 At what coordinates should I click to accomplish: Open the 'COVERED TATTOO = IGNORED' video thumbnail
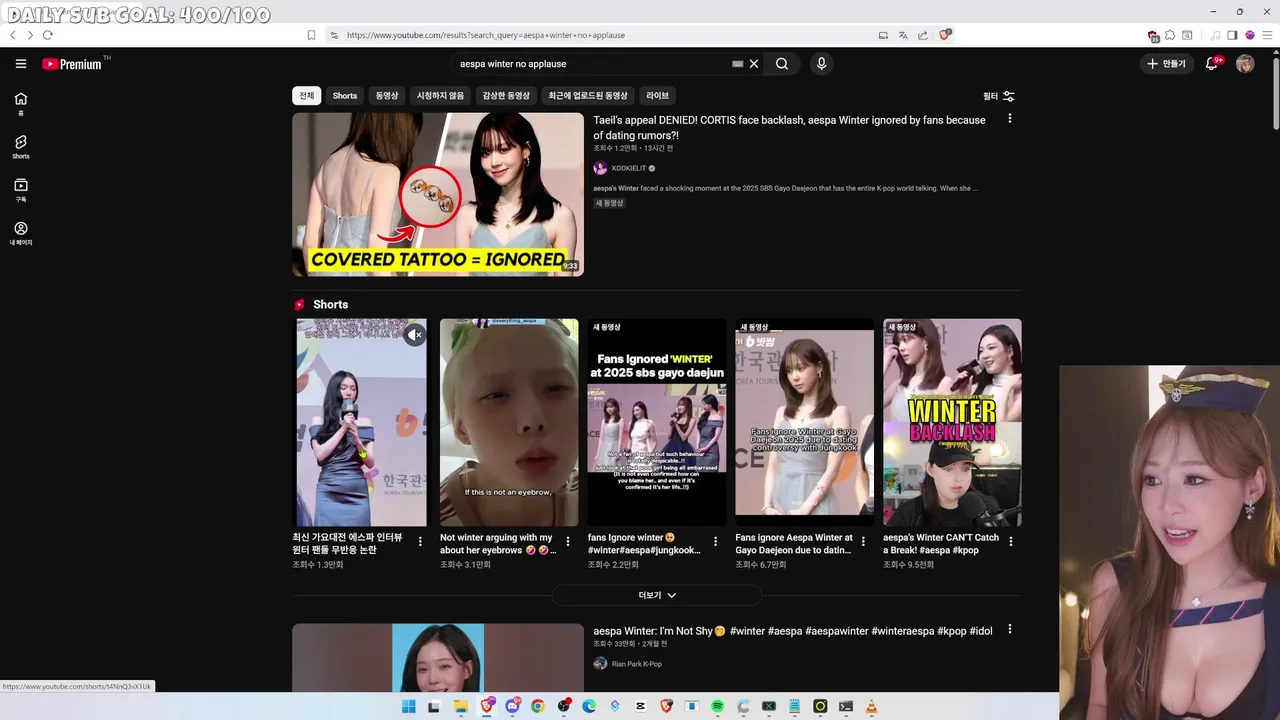[x=438, y=194]
